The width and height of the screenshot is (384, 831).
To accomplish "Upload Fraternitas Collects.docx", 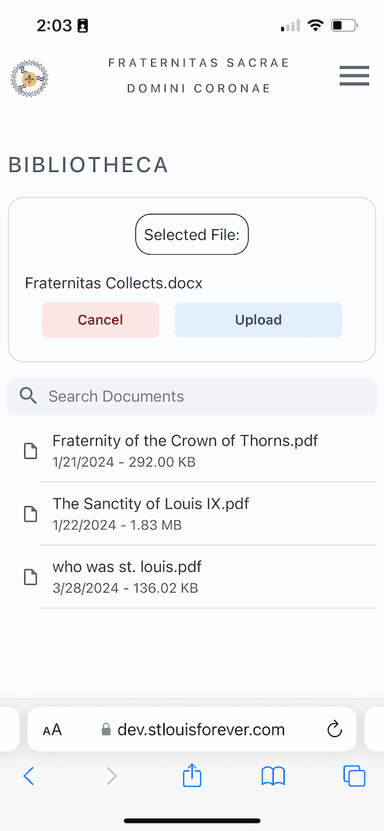I will coord(258,320).
